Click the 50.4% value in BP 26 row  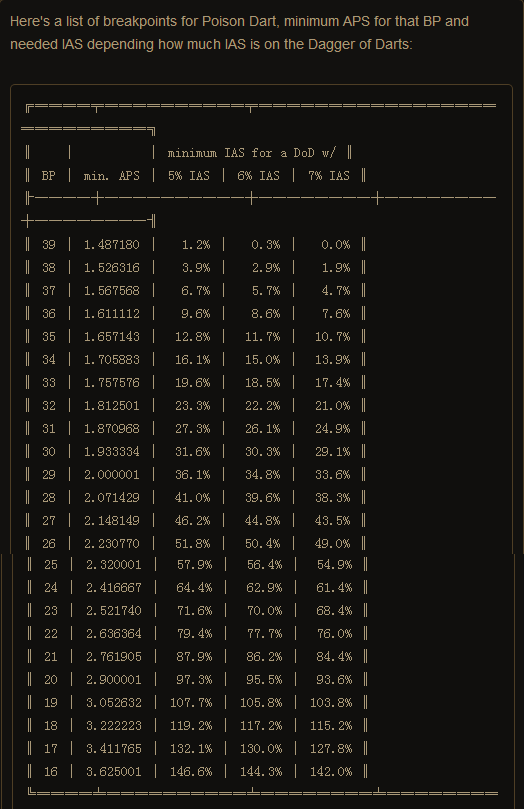click(x=262, y=544)
